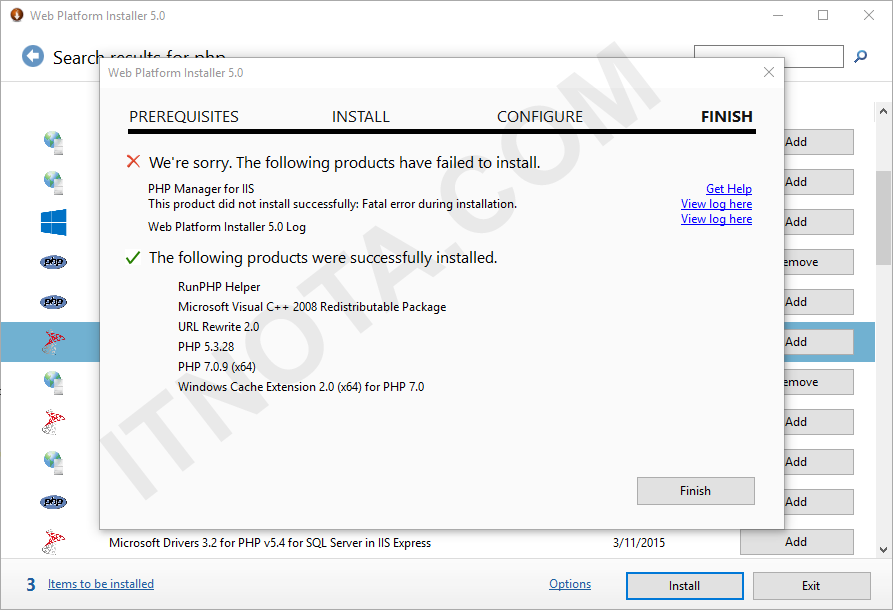
Task: Select the highlighted SQL Server driver splash icon
Action: tap(53, 342)
